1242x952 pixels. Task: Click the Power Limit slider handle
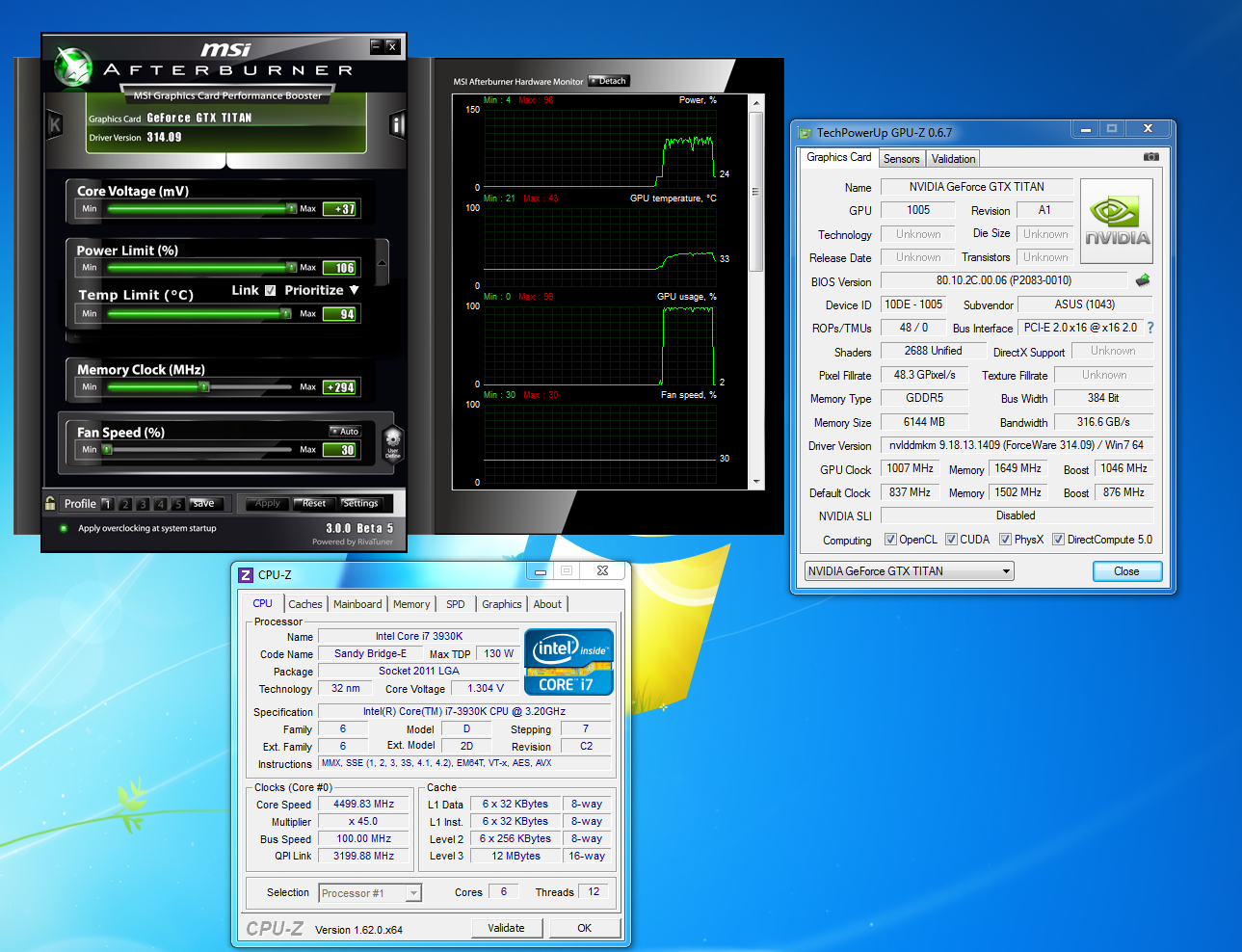(292, 267)
